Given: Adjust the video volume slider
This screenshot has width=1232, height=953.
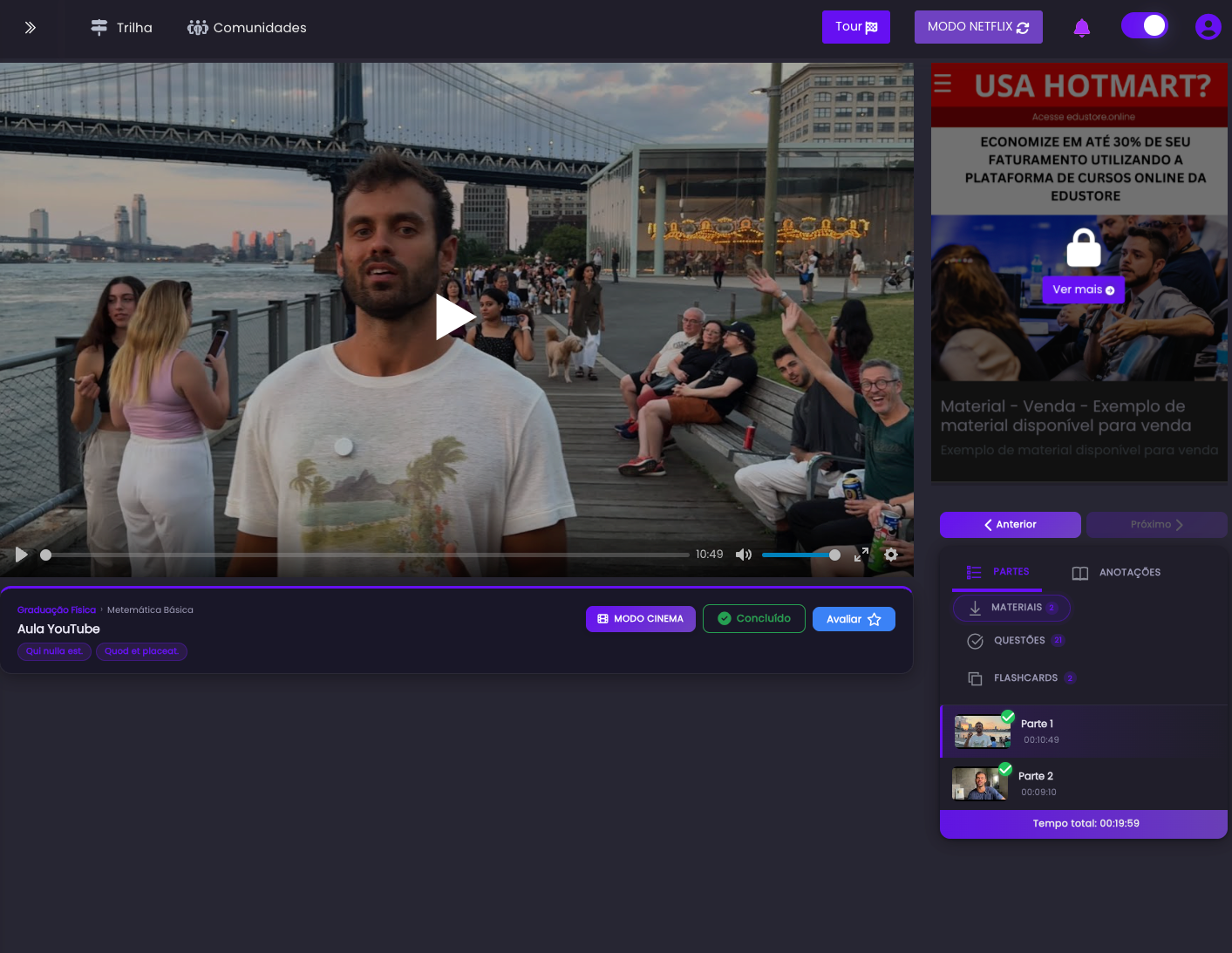Looking at the screenshot, I should (800, 555).
